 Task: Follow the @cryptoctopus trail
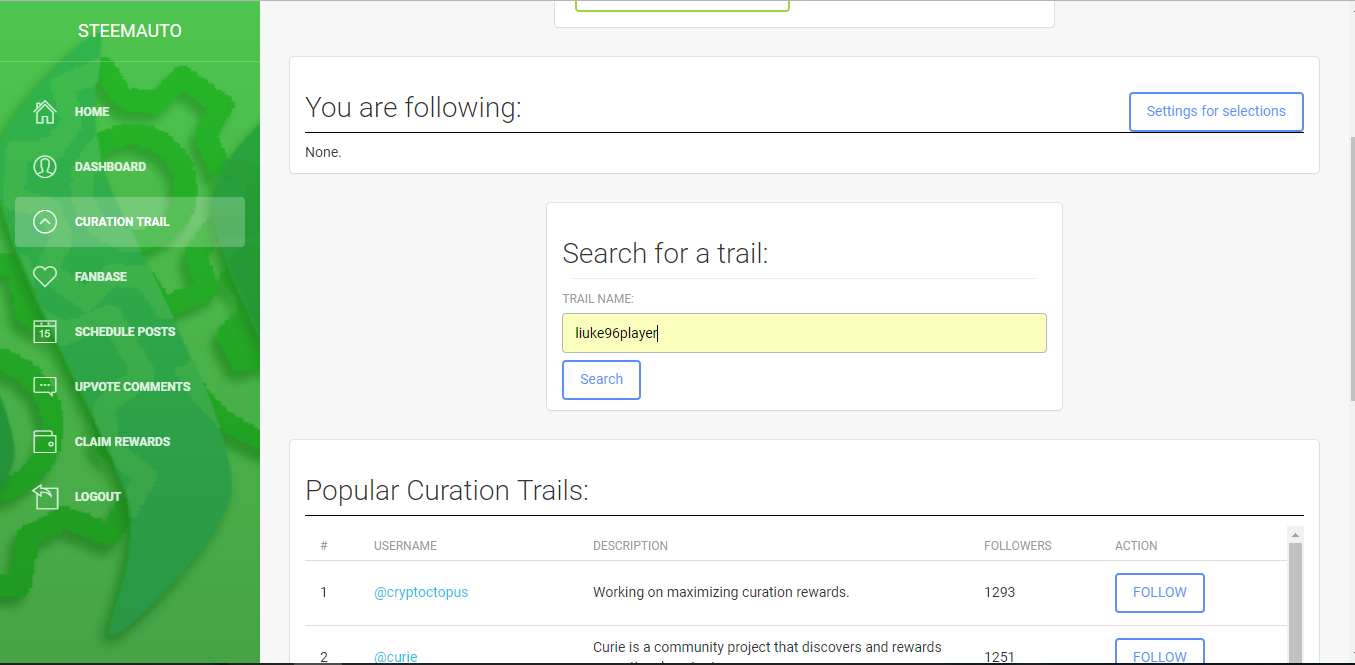pos(1160,593)
